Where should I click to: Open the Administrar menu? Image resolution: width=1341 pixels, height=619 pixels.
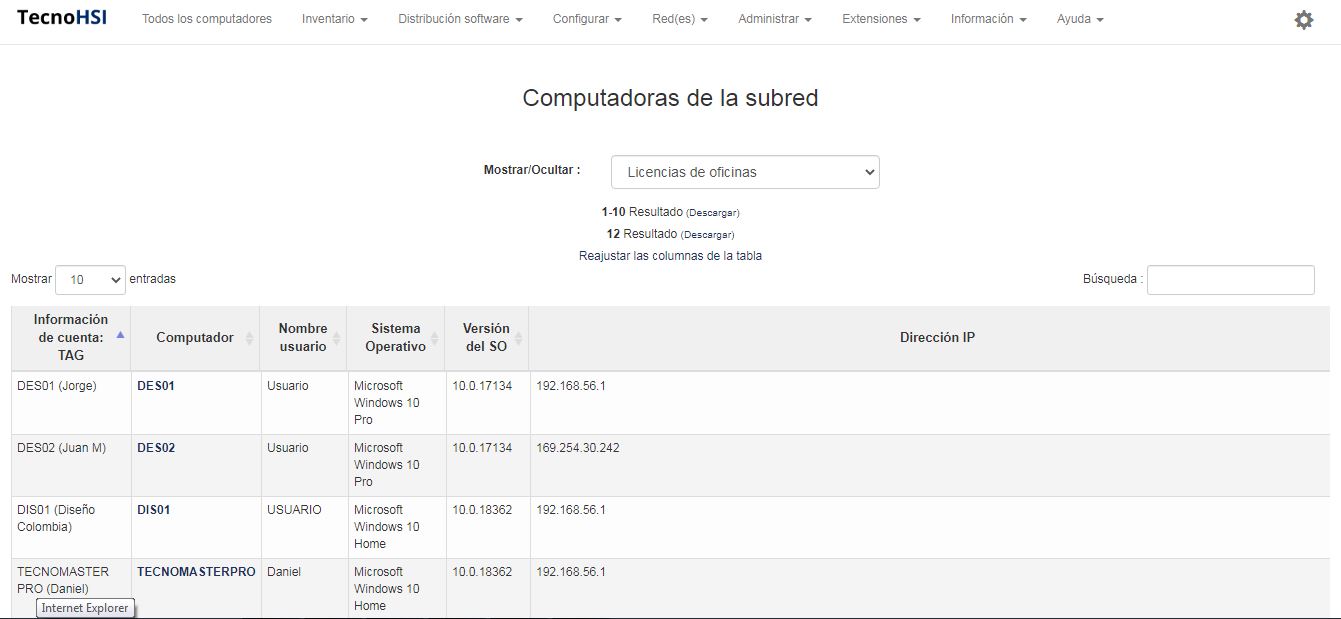pyautogui.click(x=774, y=19)
